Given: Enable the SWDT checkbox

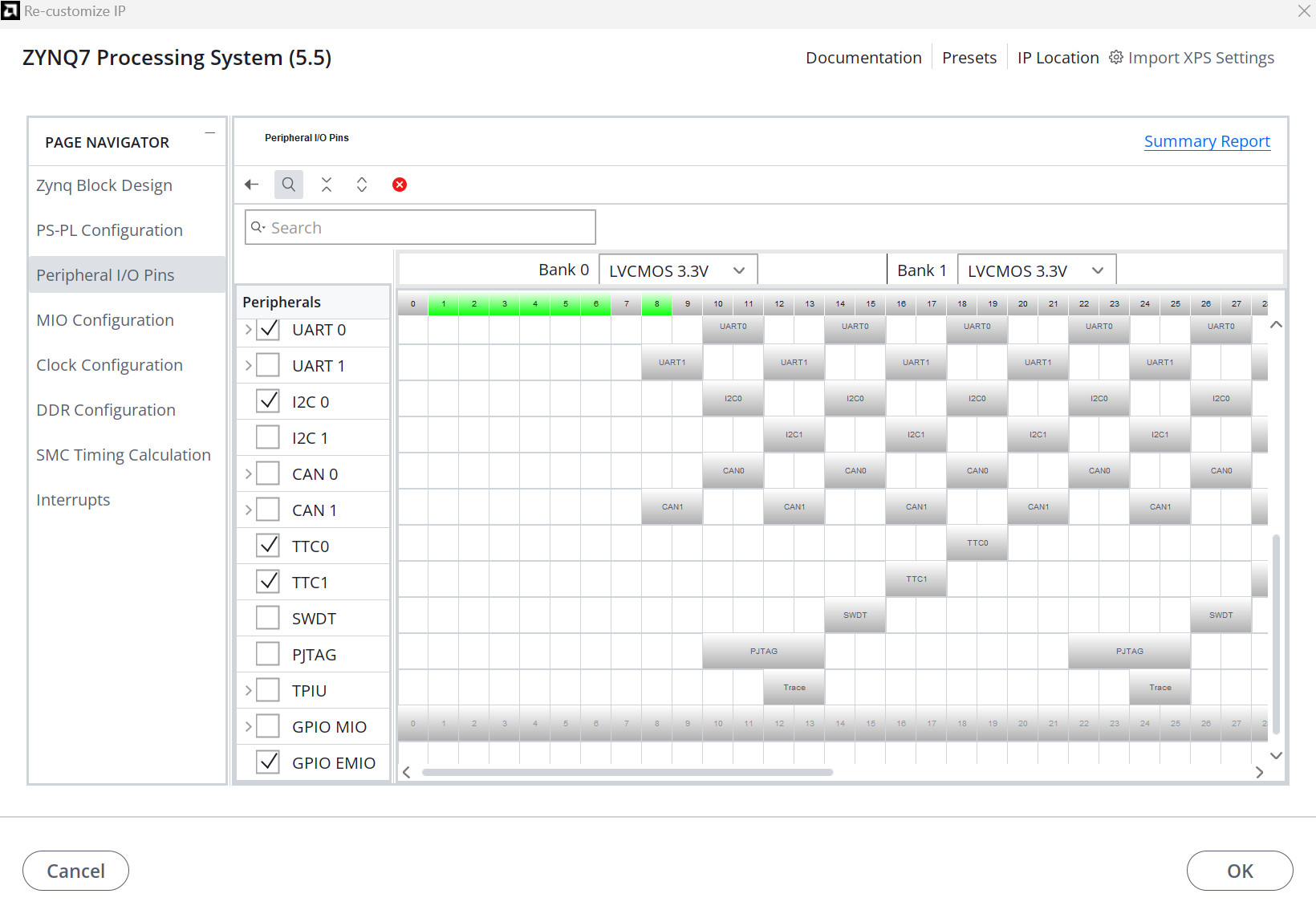Looking at the screenshot, I should tap(268, 618).
